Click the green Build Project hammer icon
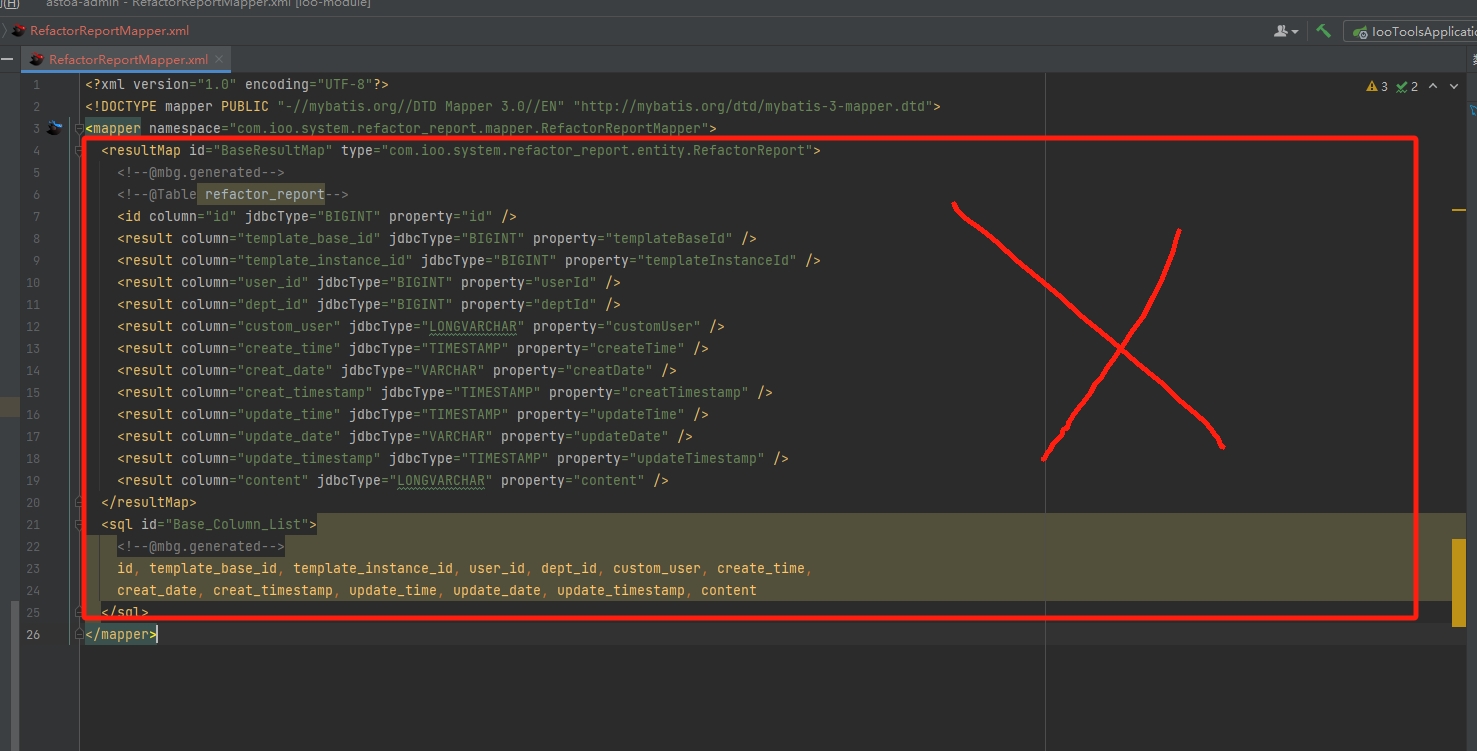This screenshot has height=751, width=1477. [x=1323, y=31]
